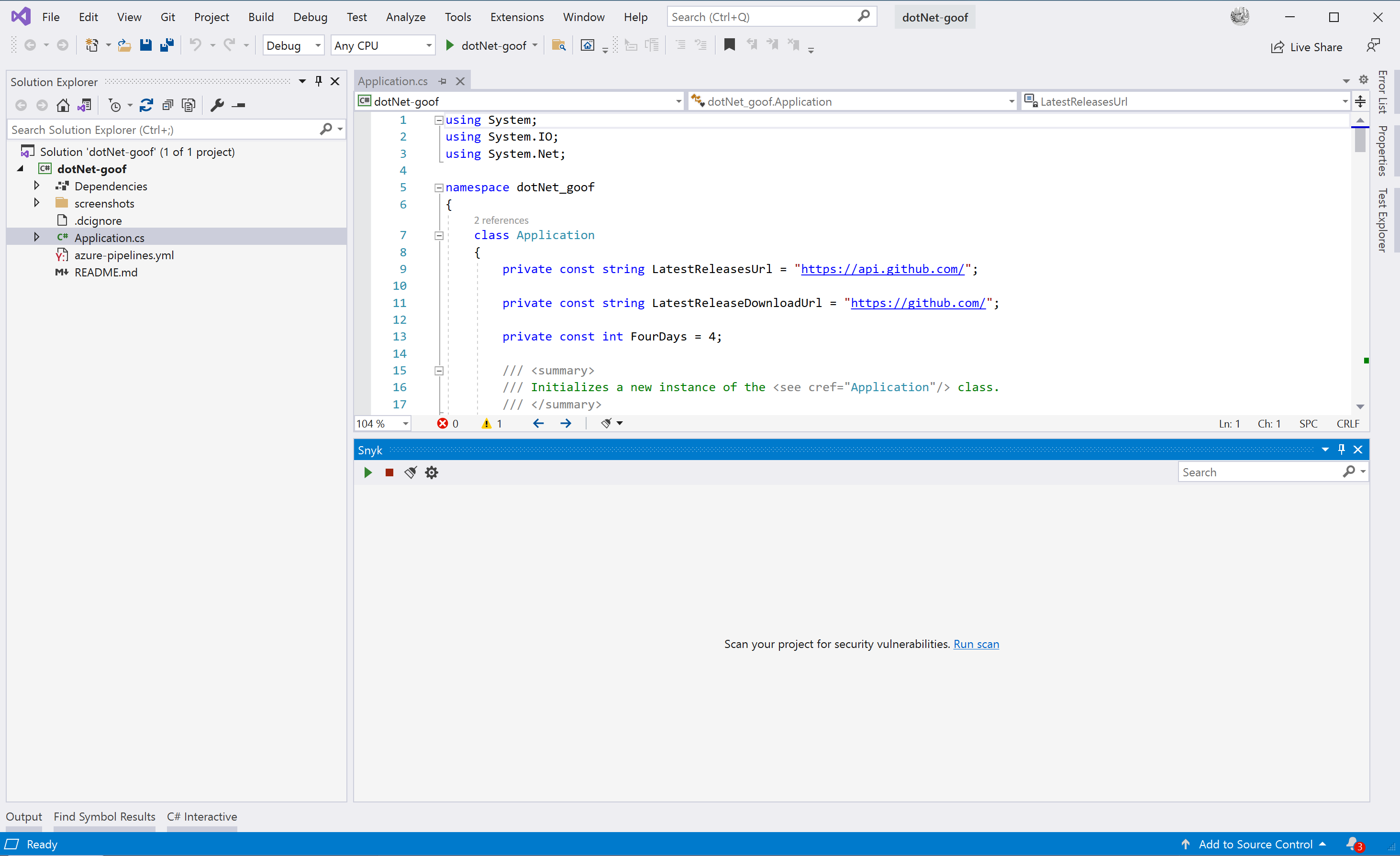This screenshot has width=1400, height=856.
Task: Collapse the summary comment block
Action: 439,371
